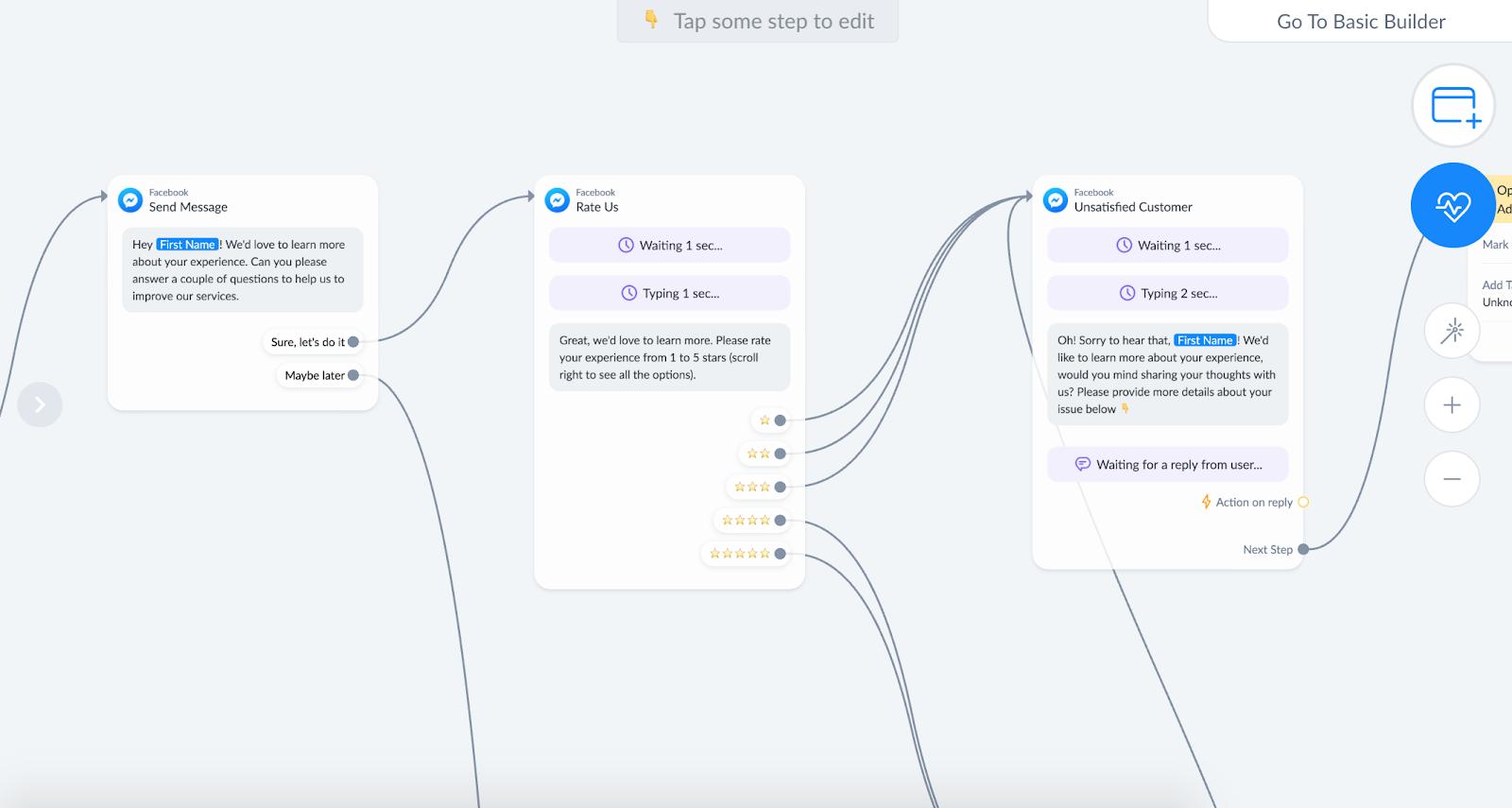Open the flow health heartbeat button

tap(1452, 205)
